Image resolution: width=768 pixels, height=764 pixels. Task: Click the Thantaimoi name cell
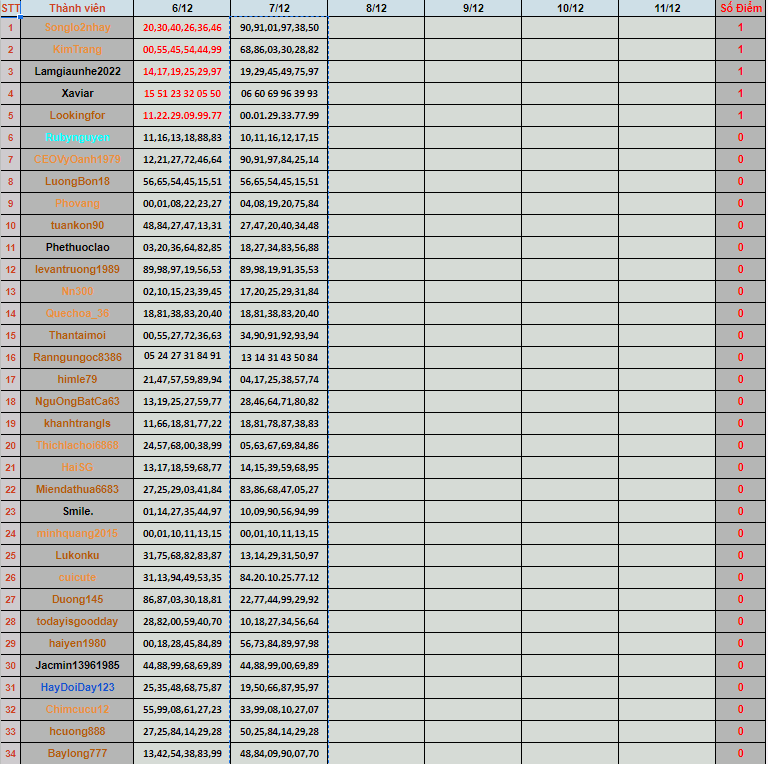point(77,335)
